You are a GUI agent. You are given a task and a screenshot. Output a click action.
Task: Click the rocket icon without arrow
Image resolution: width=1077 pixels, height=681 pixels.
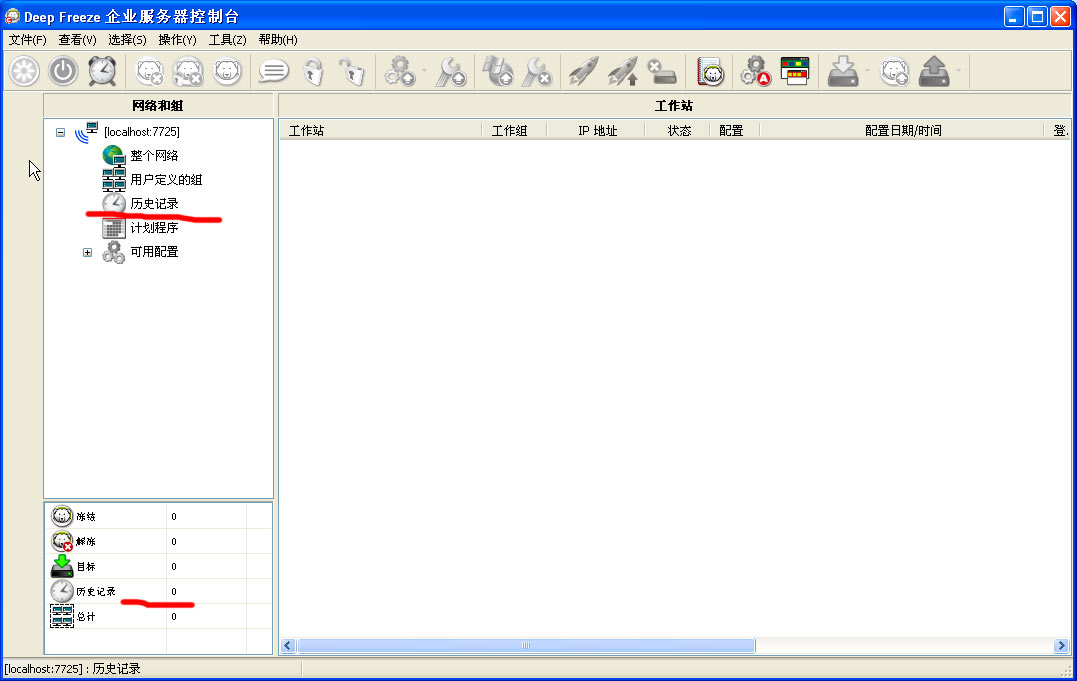point(583,71)
